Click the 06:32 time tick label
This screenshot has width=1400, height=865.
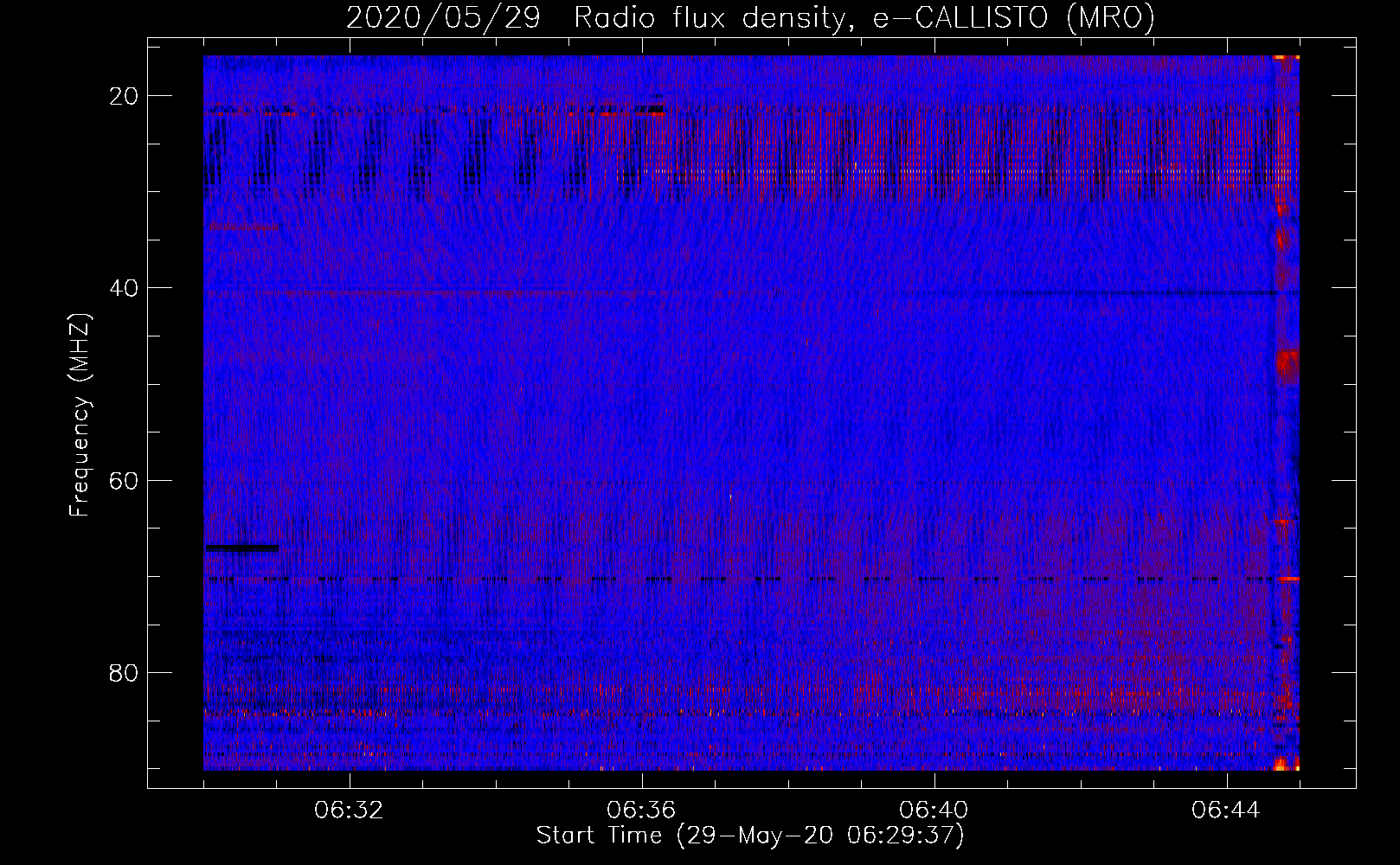click(349, 811)
